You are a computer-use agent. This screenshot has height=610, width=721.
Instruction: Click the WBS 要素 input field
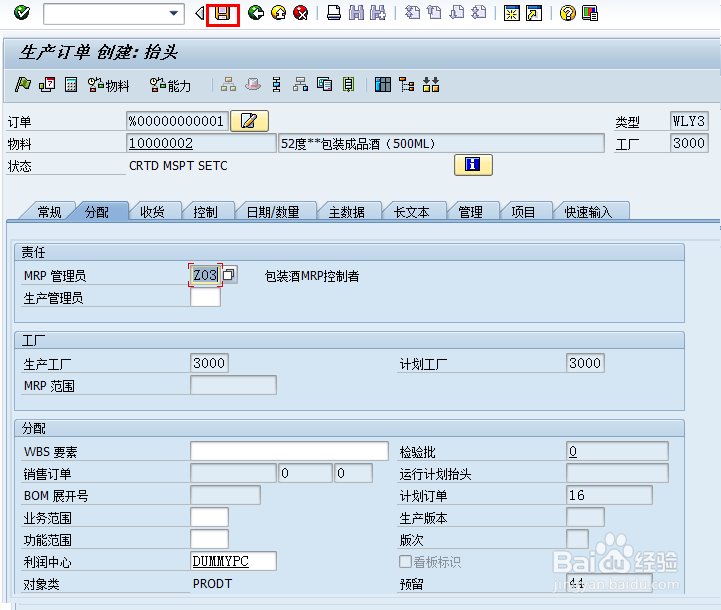click(289, 451)
